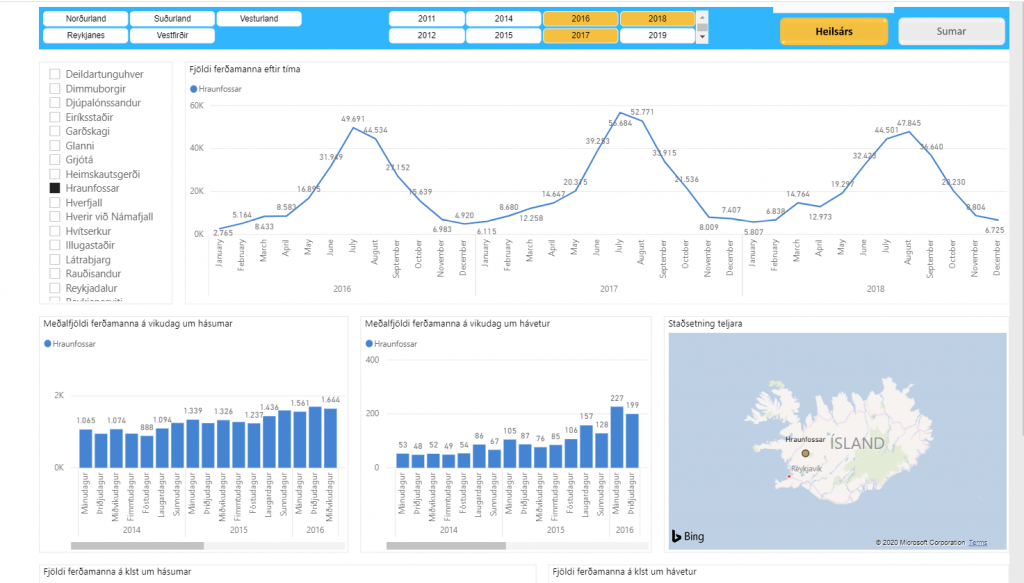
Task: Click 'Fjöldi ferðamanna á klst um hásumar' title
Action: point(118,572)
